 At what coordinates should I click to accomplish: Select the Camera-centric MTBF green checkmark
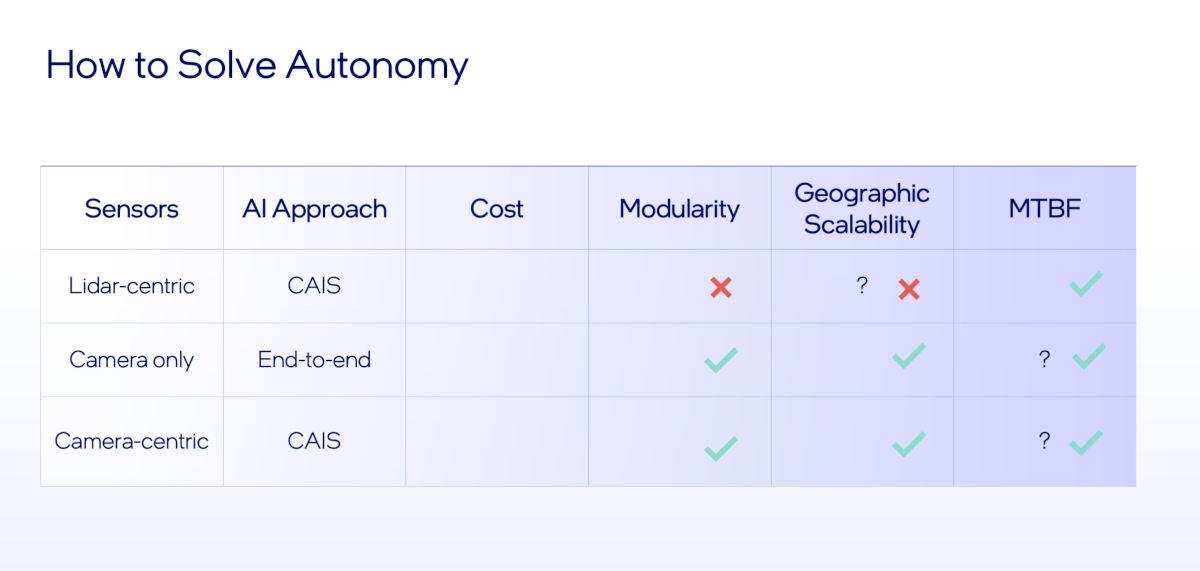1086,442
